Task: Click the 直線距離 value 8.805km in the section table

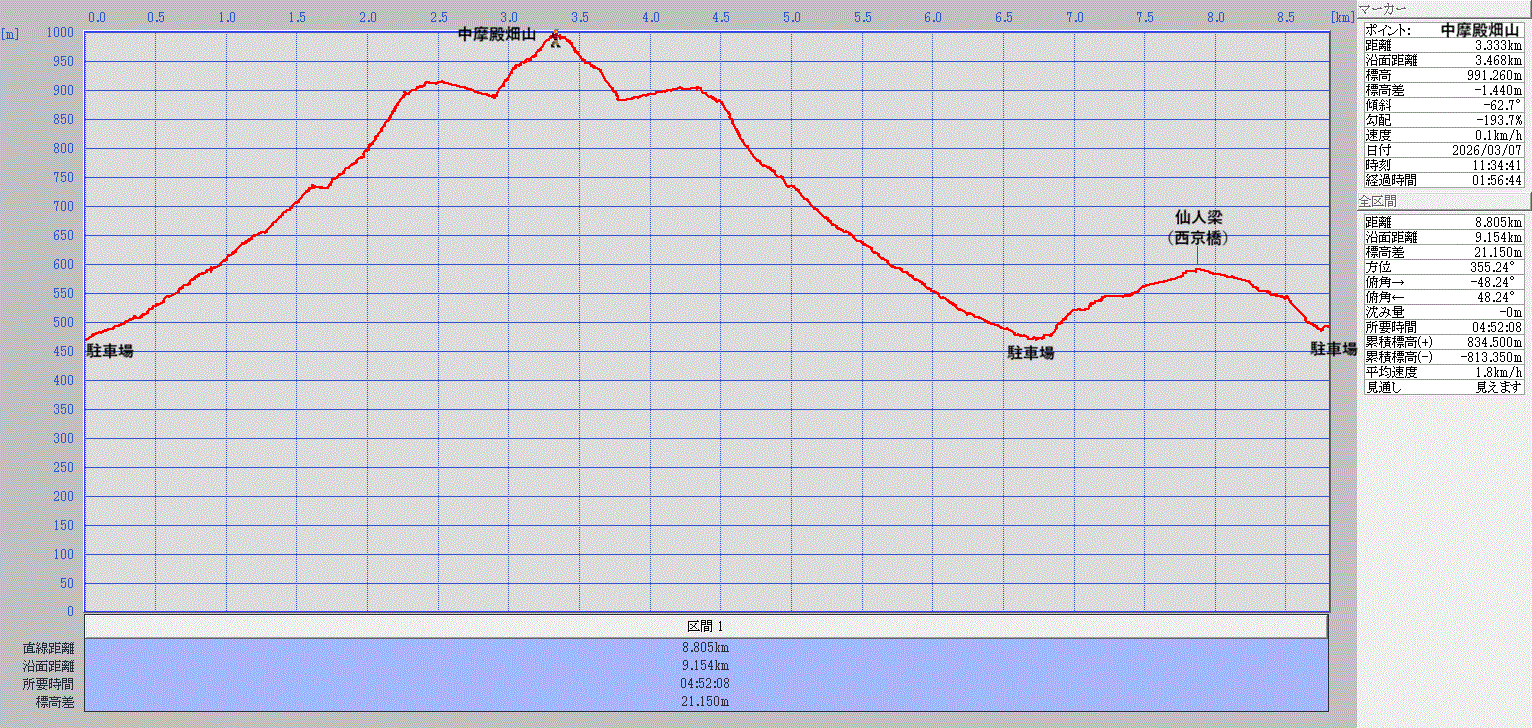Action: coord(706,648)
